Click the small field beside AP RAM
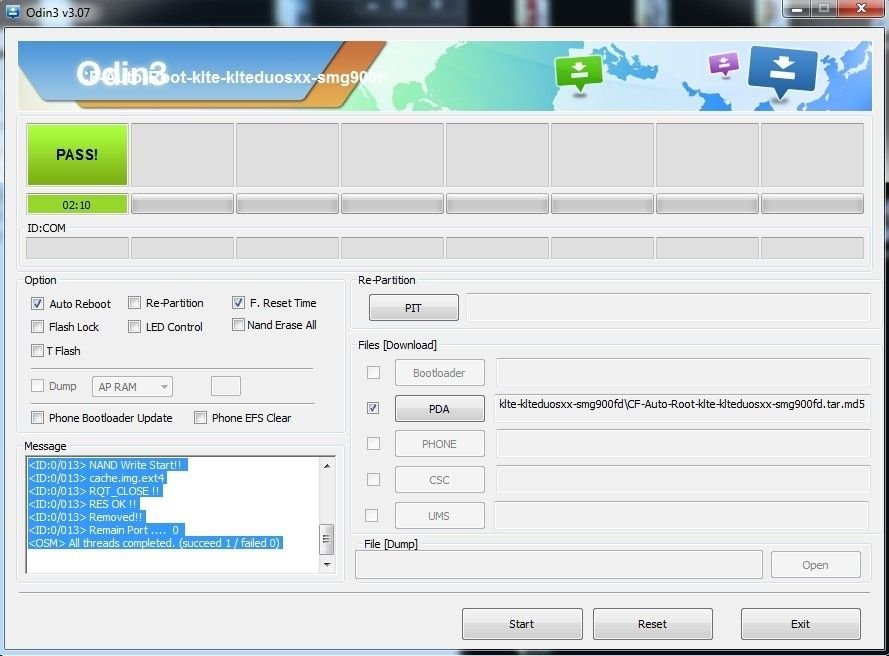889x656 pixels. [x=226, y=386]
